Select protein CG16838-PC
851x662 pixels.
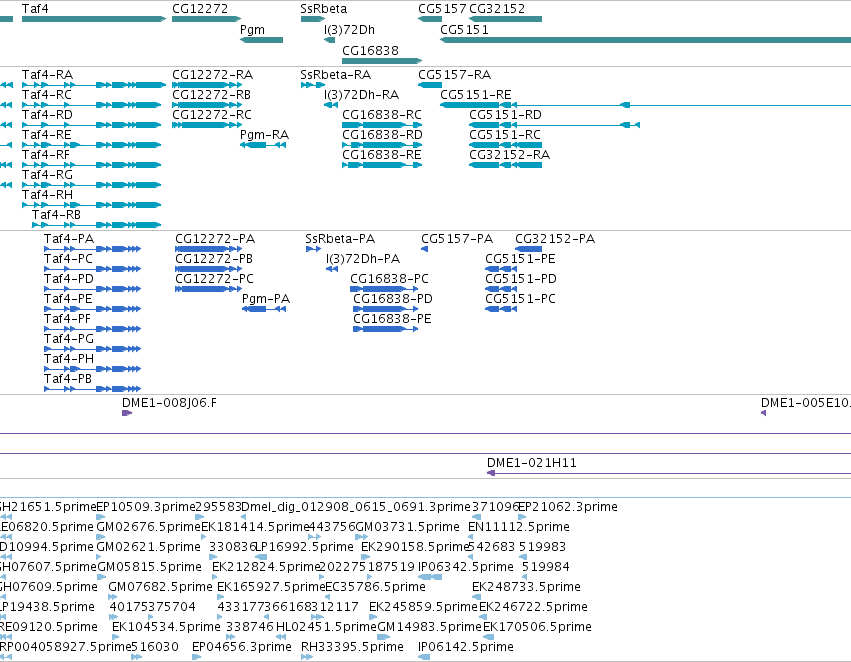coord(384,289)
